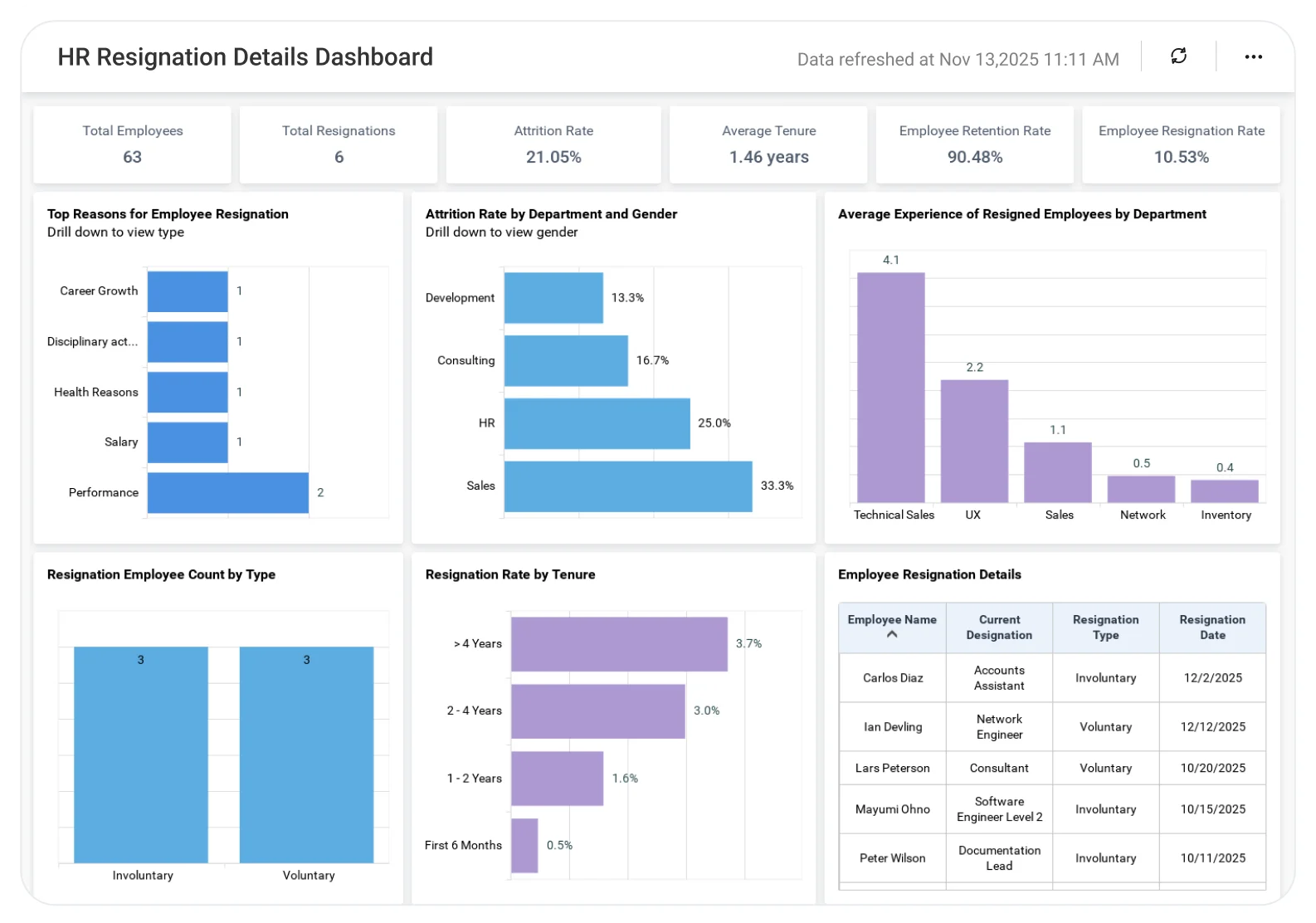Screen dimensions: 1316x923
Task: Select the Carlos Diaz cell
Action: [x=893, y=678]
